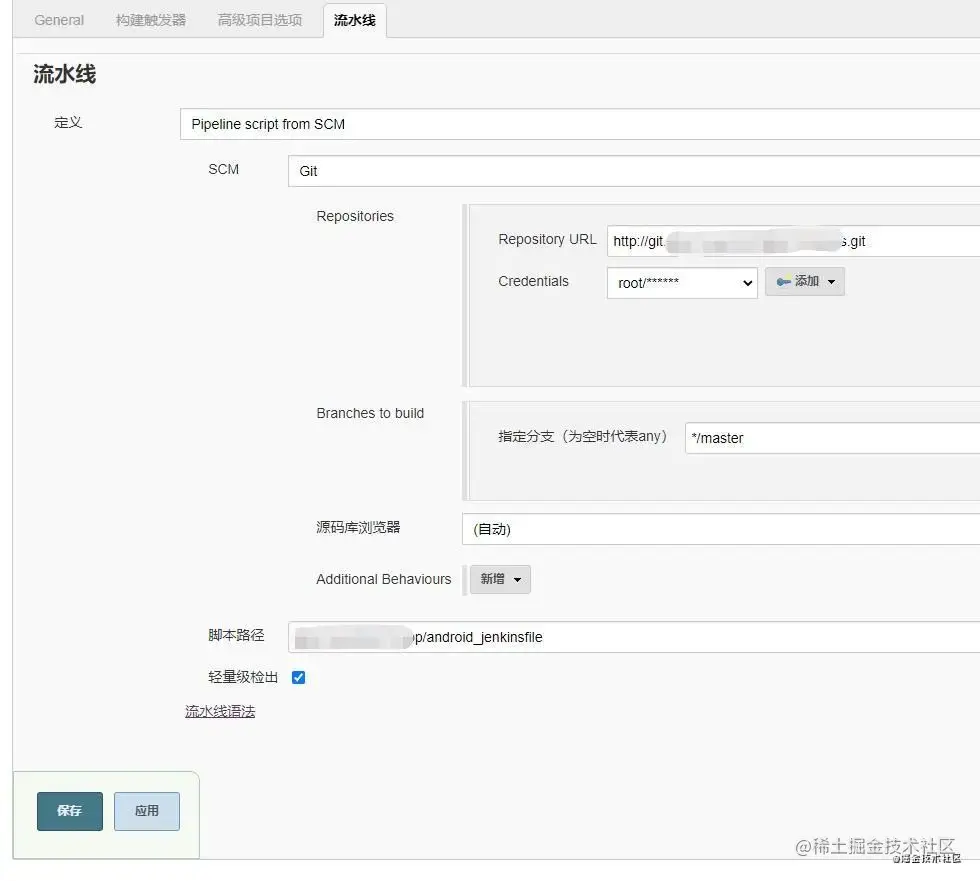Image resolution: width=980 pixels, height=881 pixels.
Task: Uncheck the 轻量级检出 checkbox
Action: click(x=299, y=677)
